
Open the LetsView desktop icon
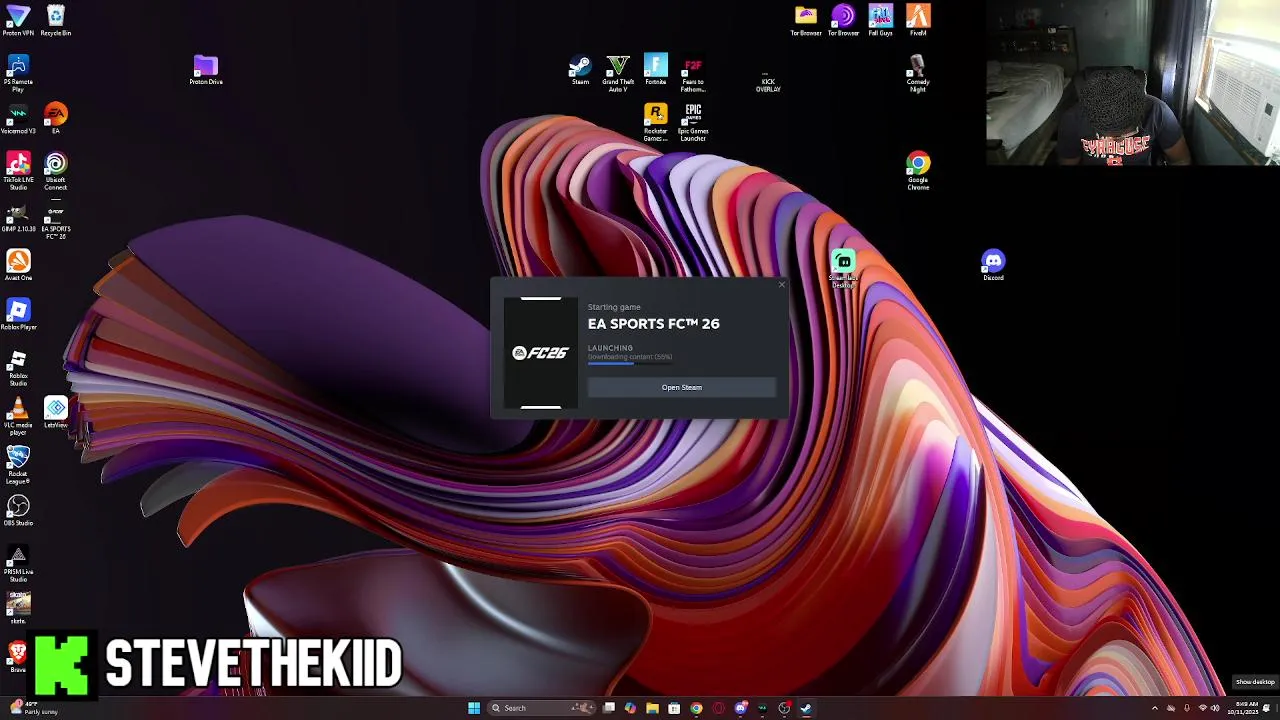pos(55,412)
